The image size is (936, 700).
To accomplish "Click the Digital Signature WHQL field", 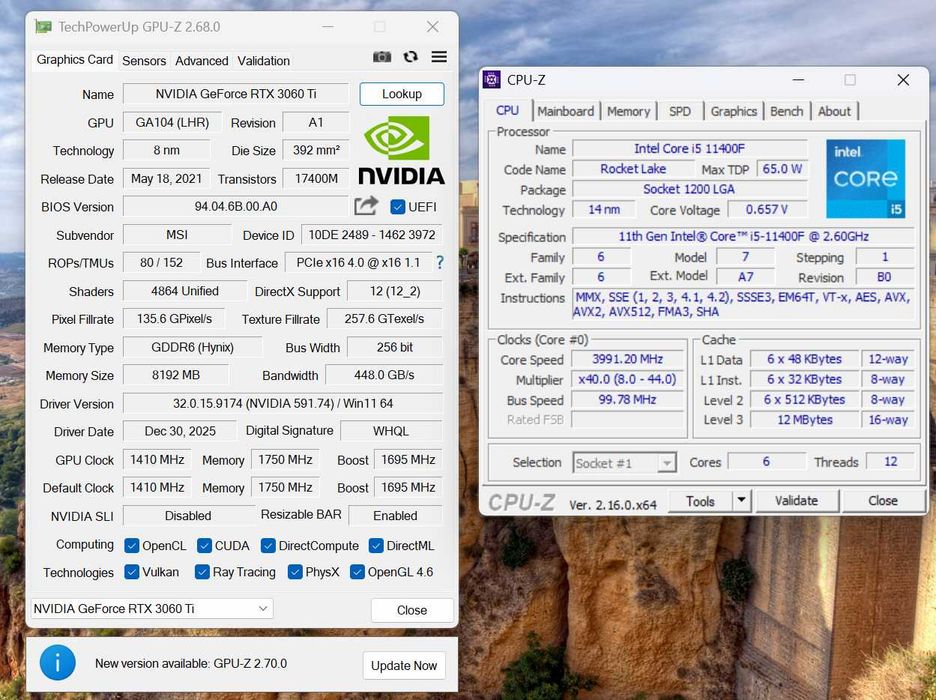I will pos(391,431).
